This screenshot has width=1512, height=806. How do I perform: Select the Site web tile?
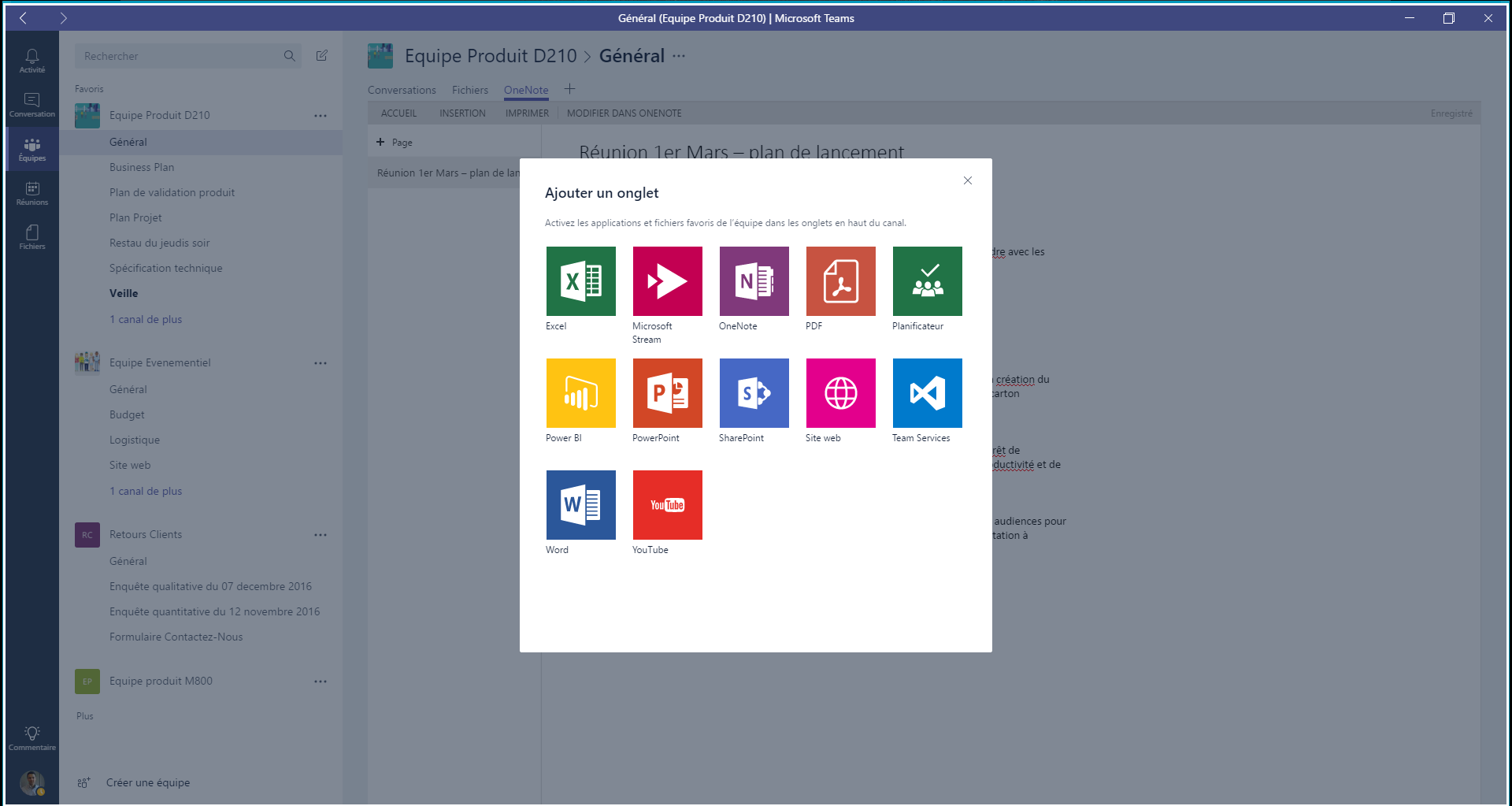pos(840,393)
